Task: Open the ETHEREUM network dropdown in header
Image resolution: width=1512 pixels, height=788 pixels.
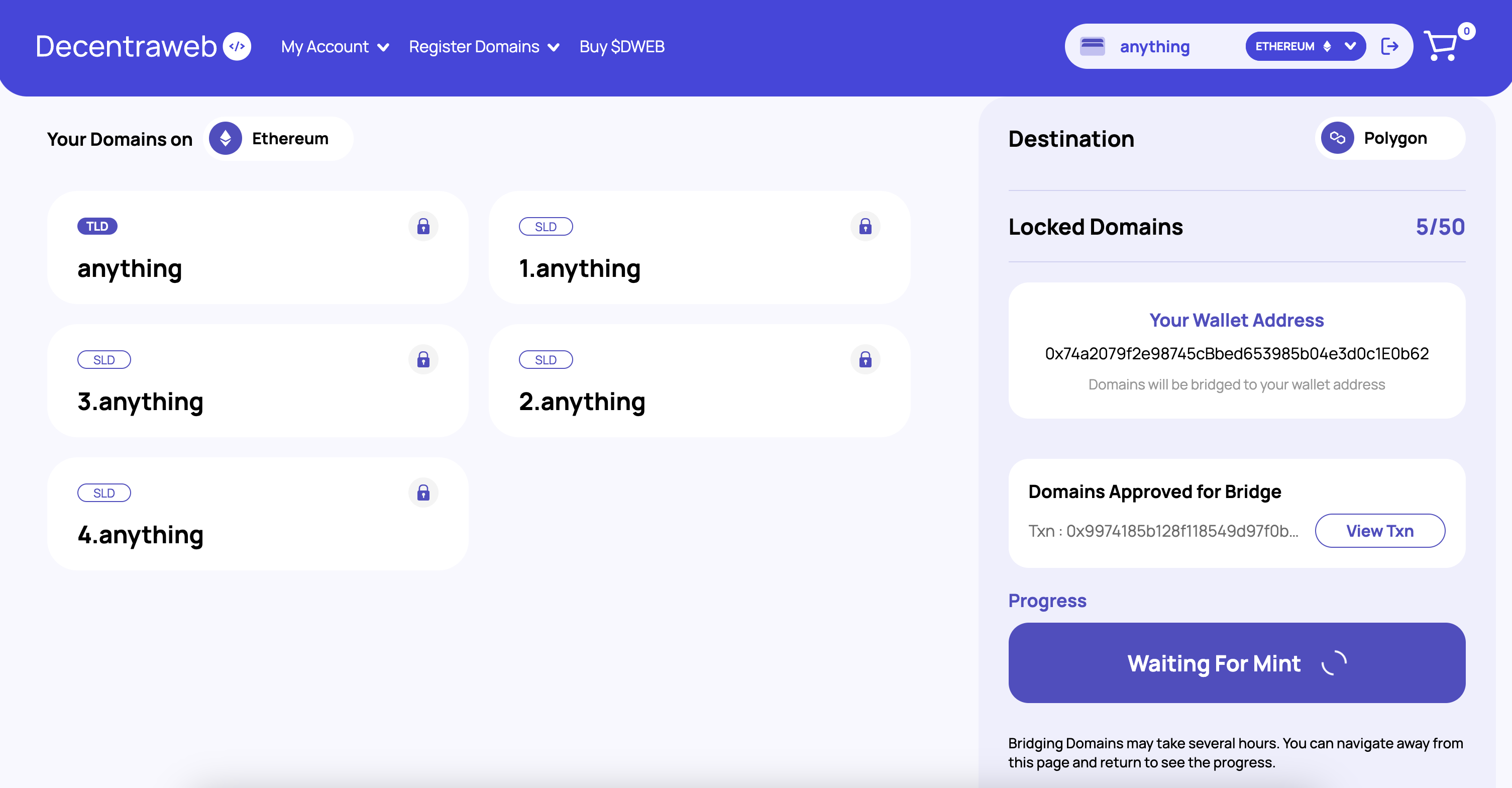Action: click(1305, 46)
